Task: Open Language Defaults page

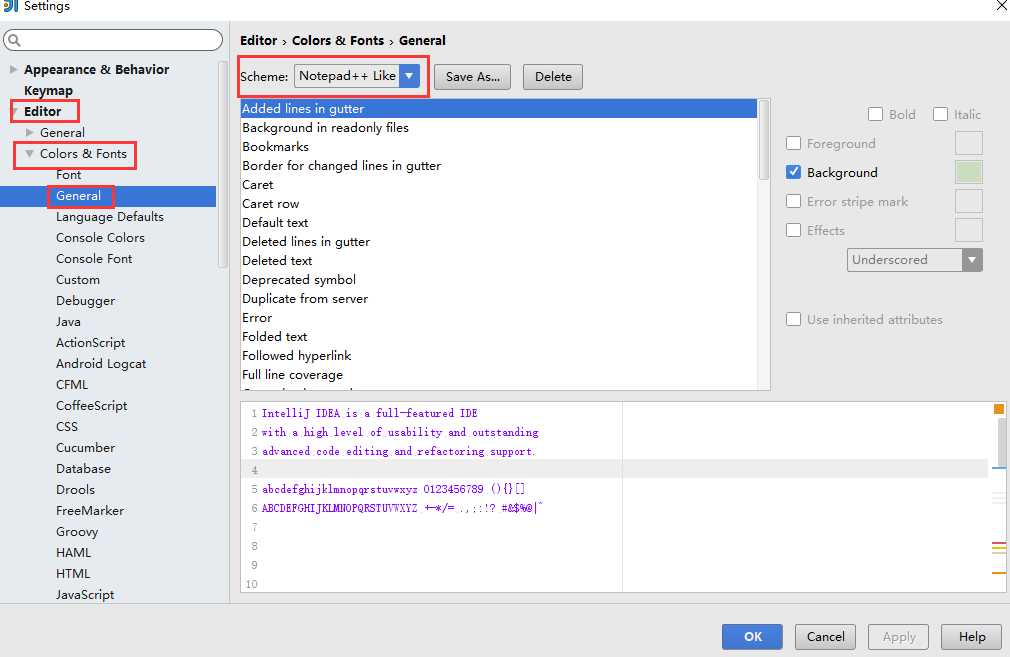Action: coord(110,217)
